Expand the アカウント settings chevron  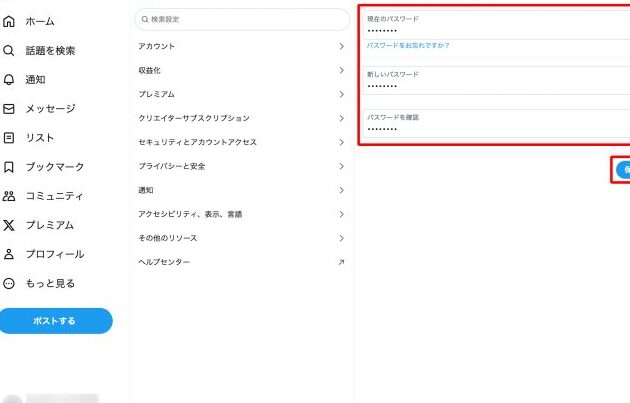click(341, 46)
